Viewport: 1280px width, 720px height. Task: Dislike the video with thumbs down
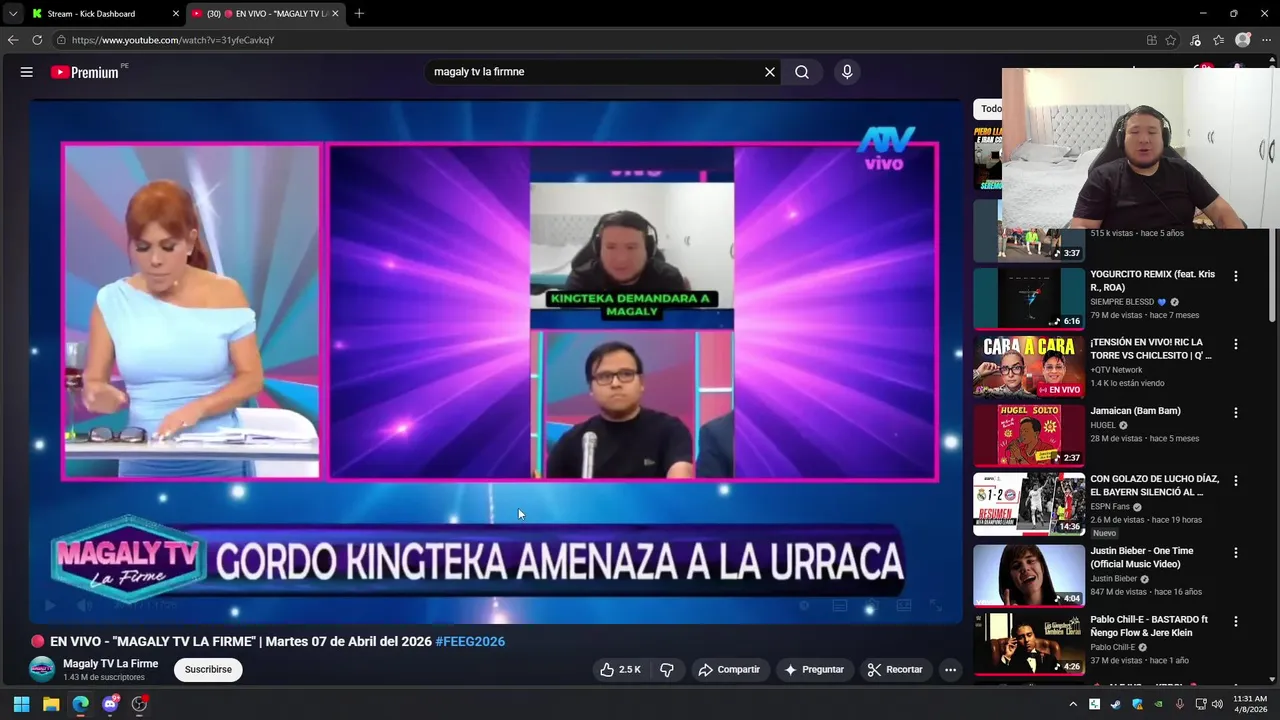click(x=667, y=670)
